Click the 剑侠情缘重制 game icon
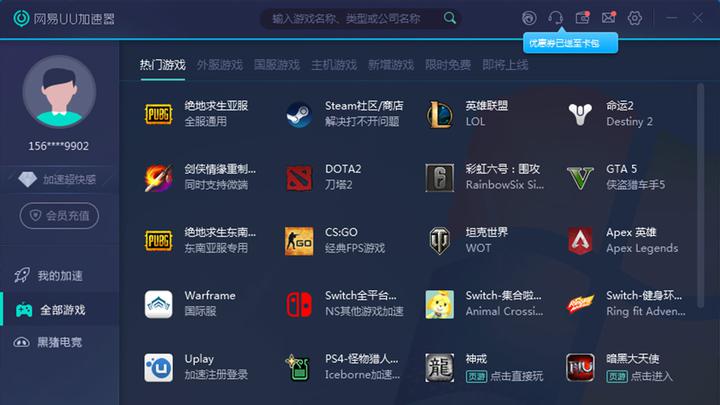 coord(158,178)
